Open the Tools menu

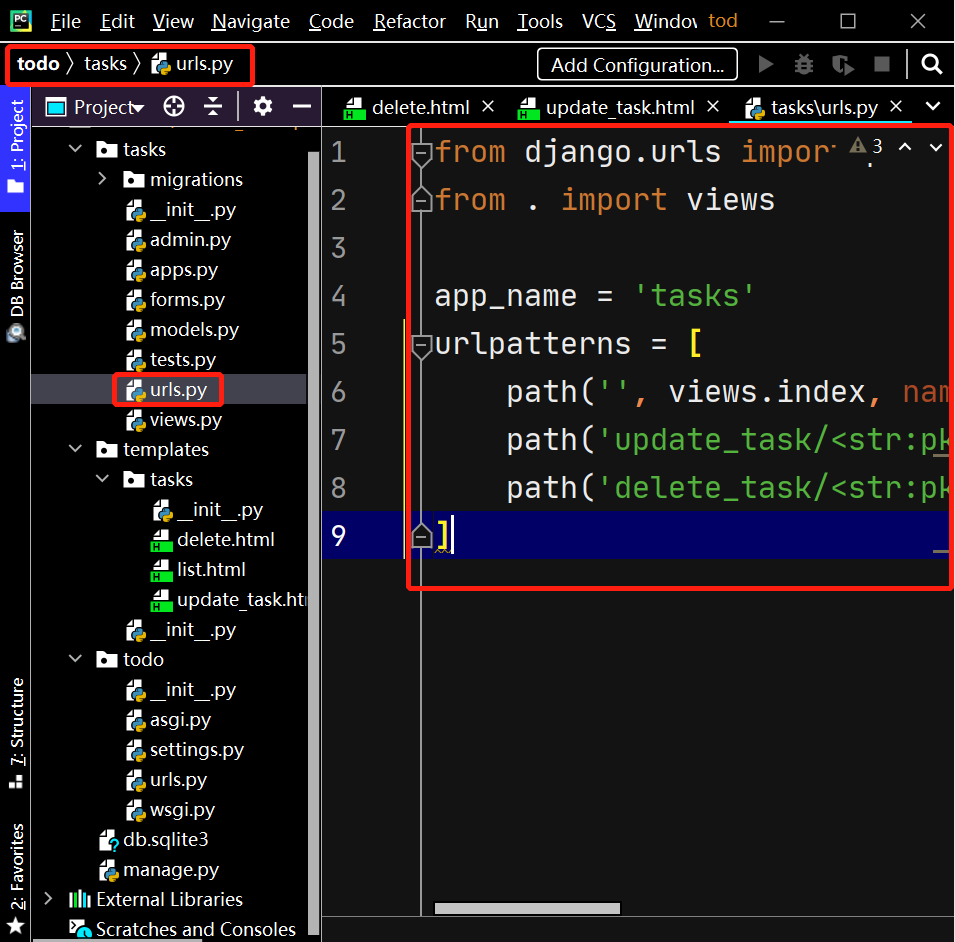(x=539, y=21)
